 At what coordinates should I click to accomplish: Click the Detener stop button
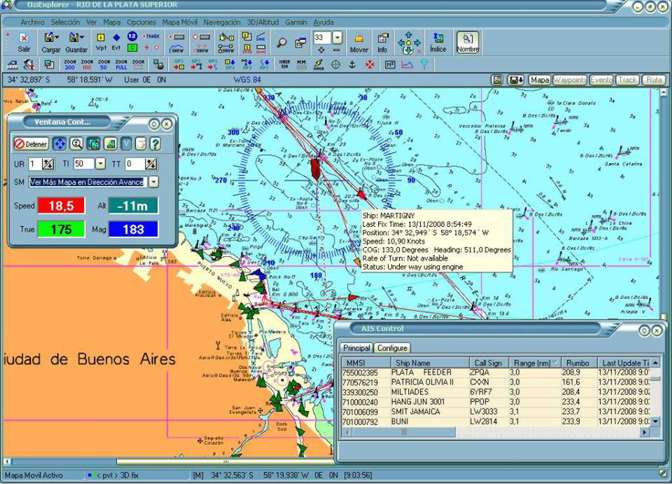31,144
